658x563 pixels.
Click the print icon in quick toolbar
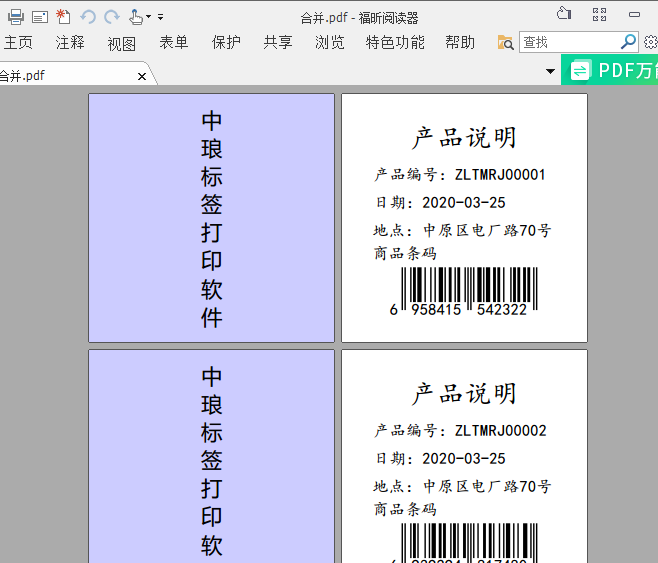click(x=15, y=16)
